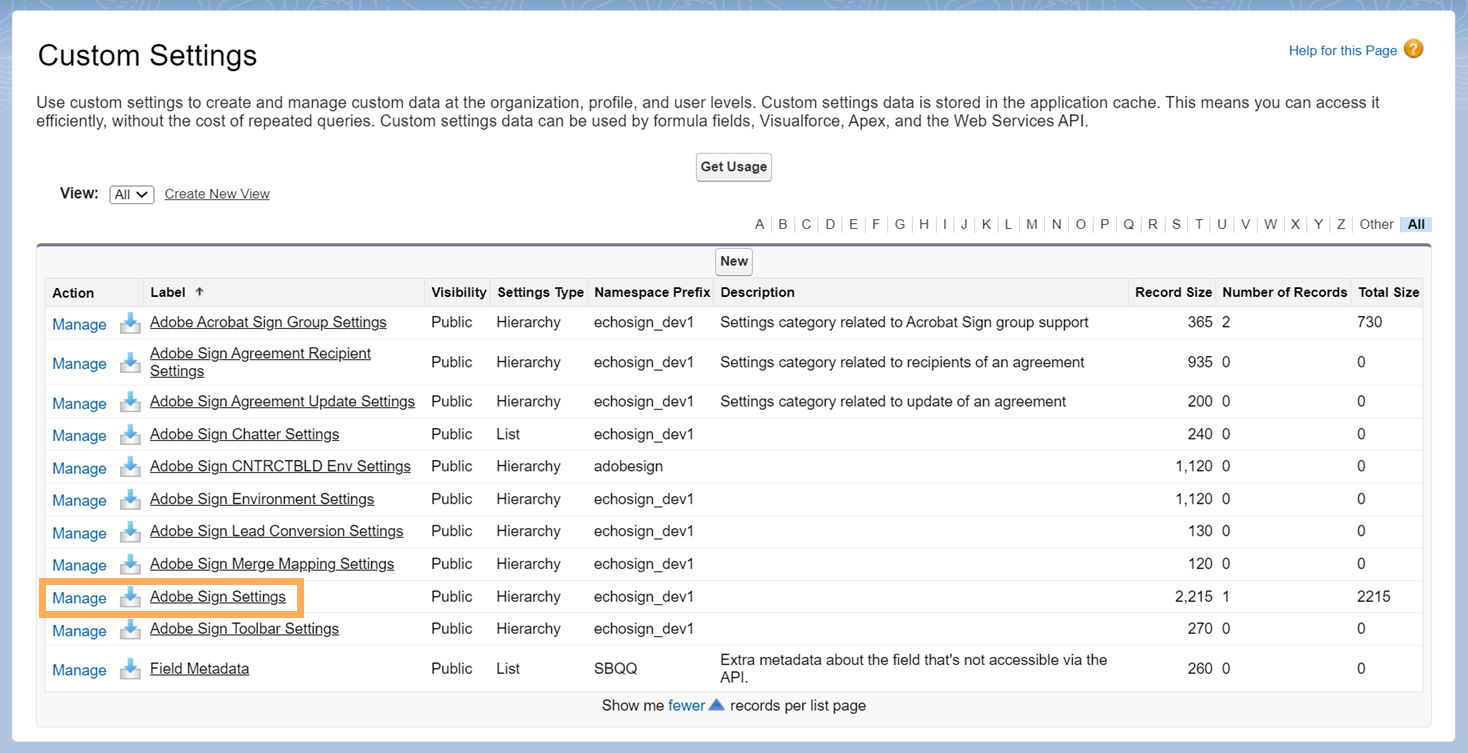Click the download icon for Adobe Sign Environment Settings
The image size is (1468, 753).
pyautogui.click(x=130, y=499)
